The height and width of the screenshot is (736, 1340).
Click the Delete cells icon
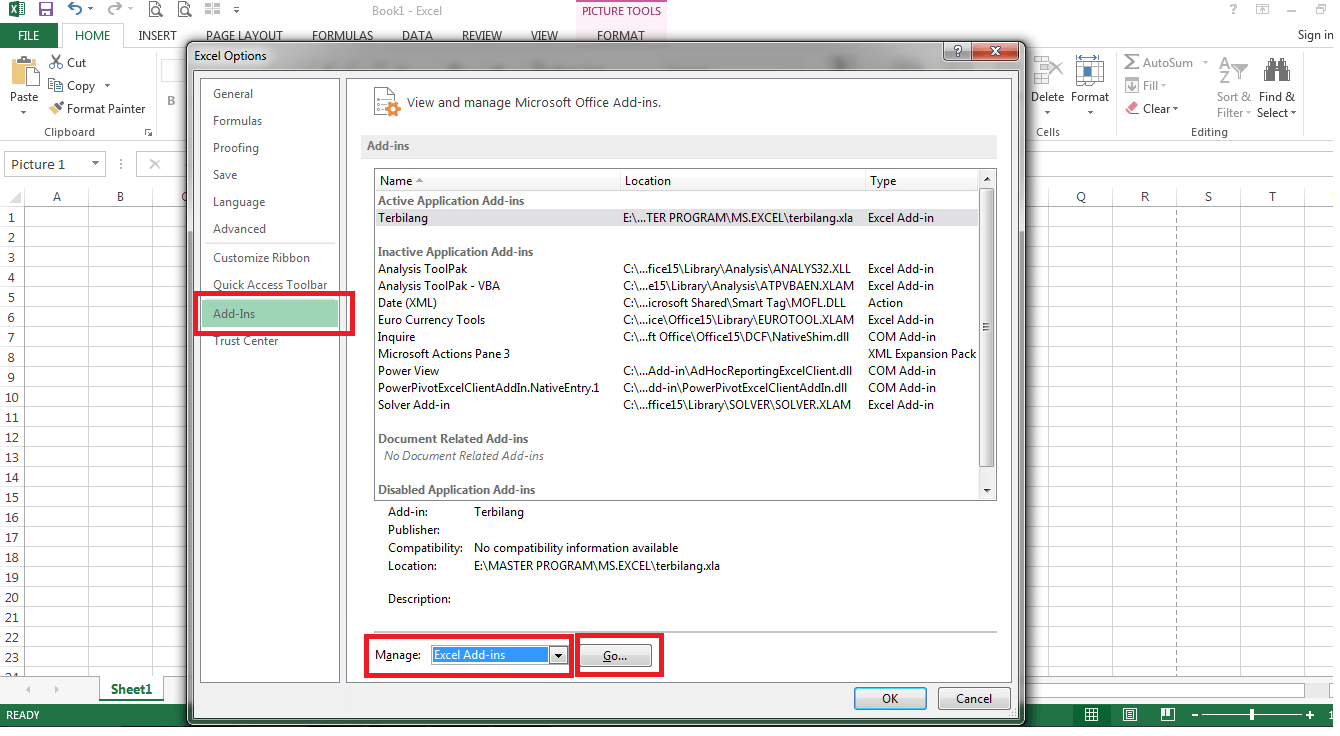click(x=1047, y=72)
